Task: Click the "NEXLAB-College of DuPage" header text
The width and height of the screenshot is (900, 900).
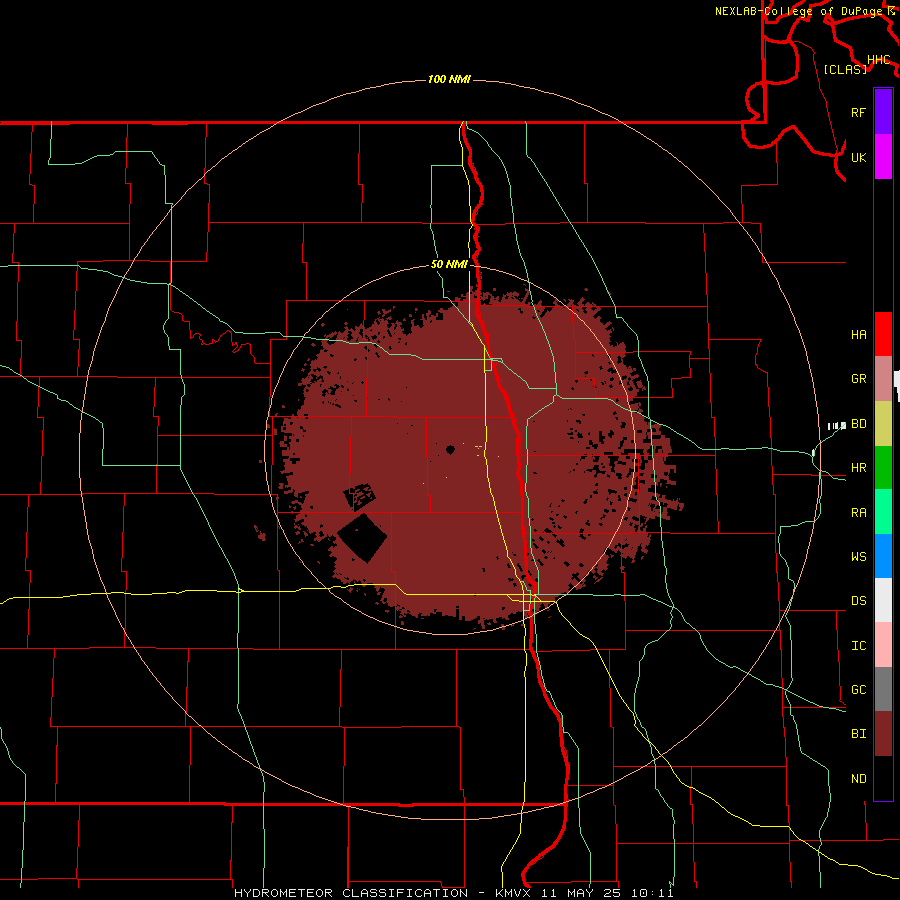Action: click(799, 11)
